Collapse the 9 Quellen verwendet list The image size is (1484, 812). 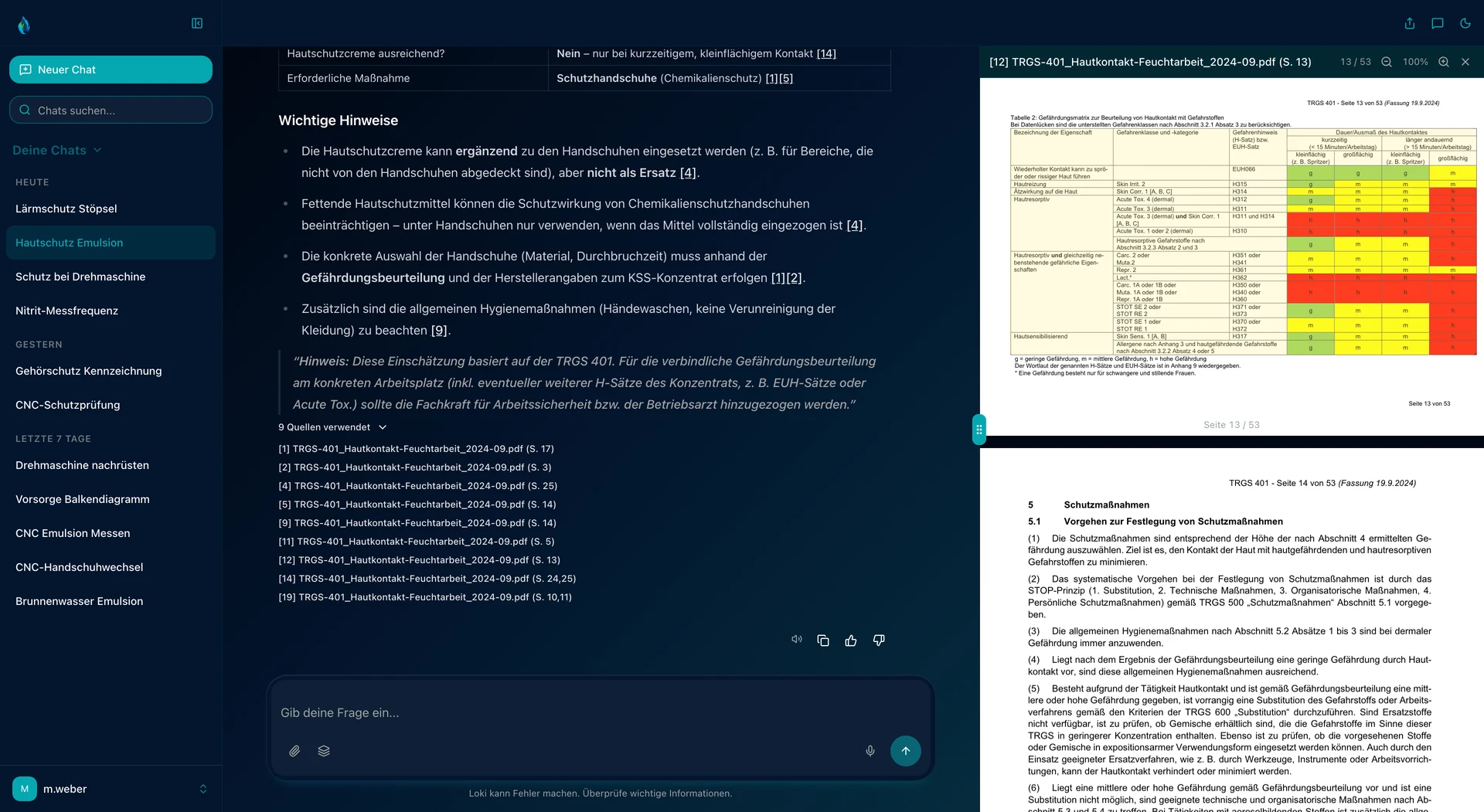coord(332,427)
